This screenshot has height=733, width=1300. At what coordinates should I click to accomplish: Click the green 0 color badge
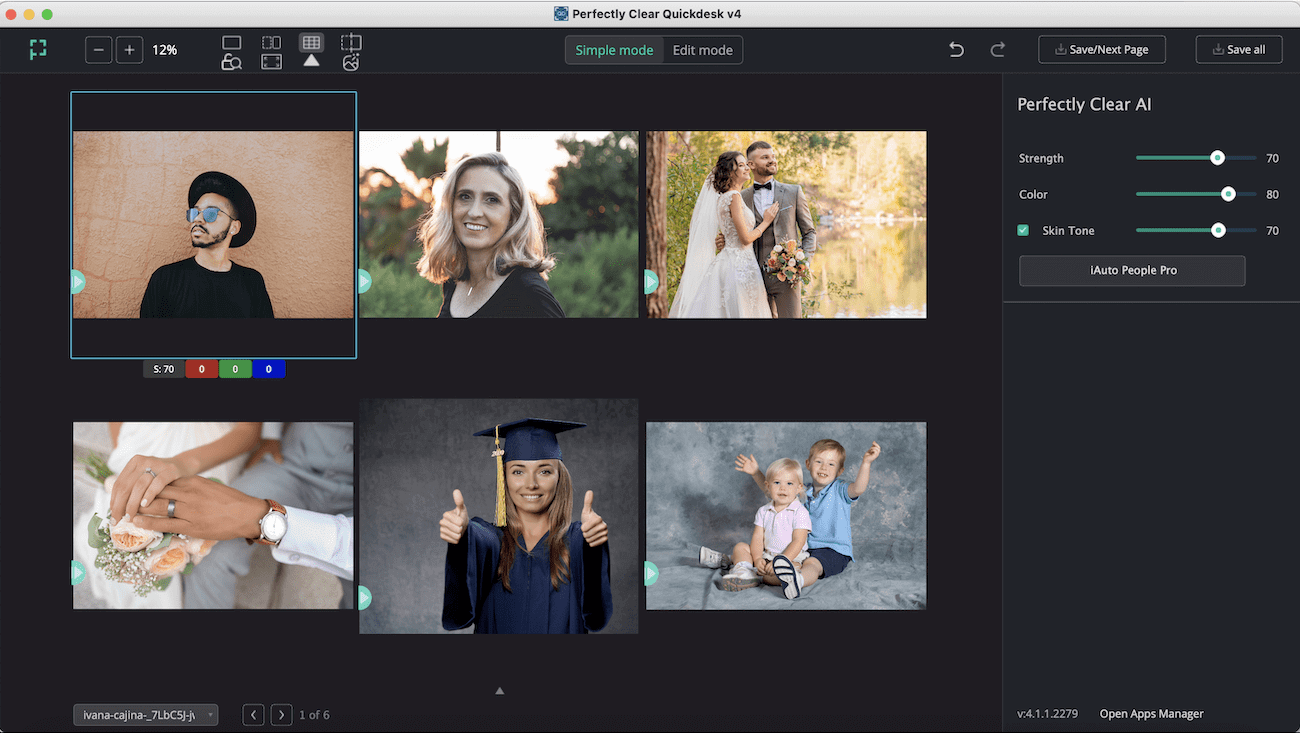coord(235,369)
